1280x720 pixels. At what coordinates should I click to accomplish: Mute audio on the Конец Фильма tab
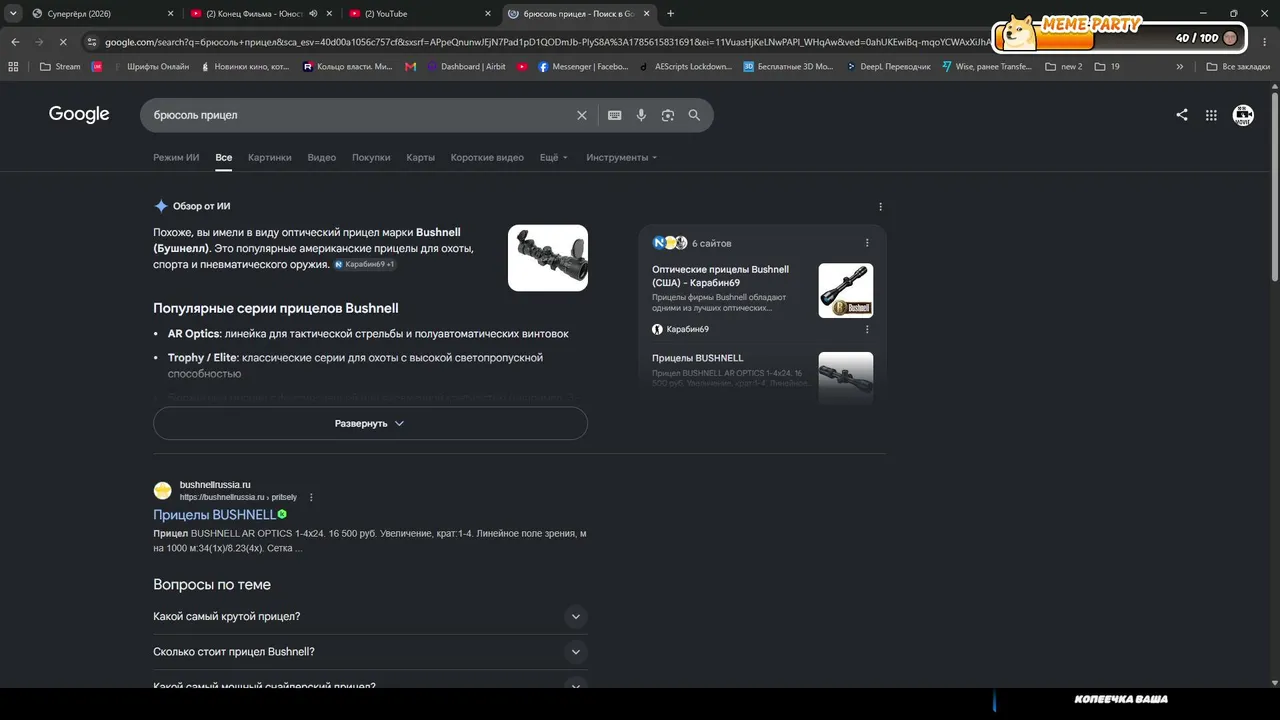(313, 13)
